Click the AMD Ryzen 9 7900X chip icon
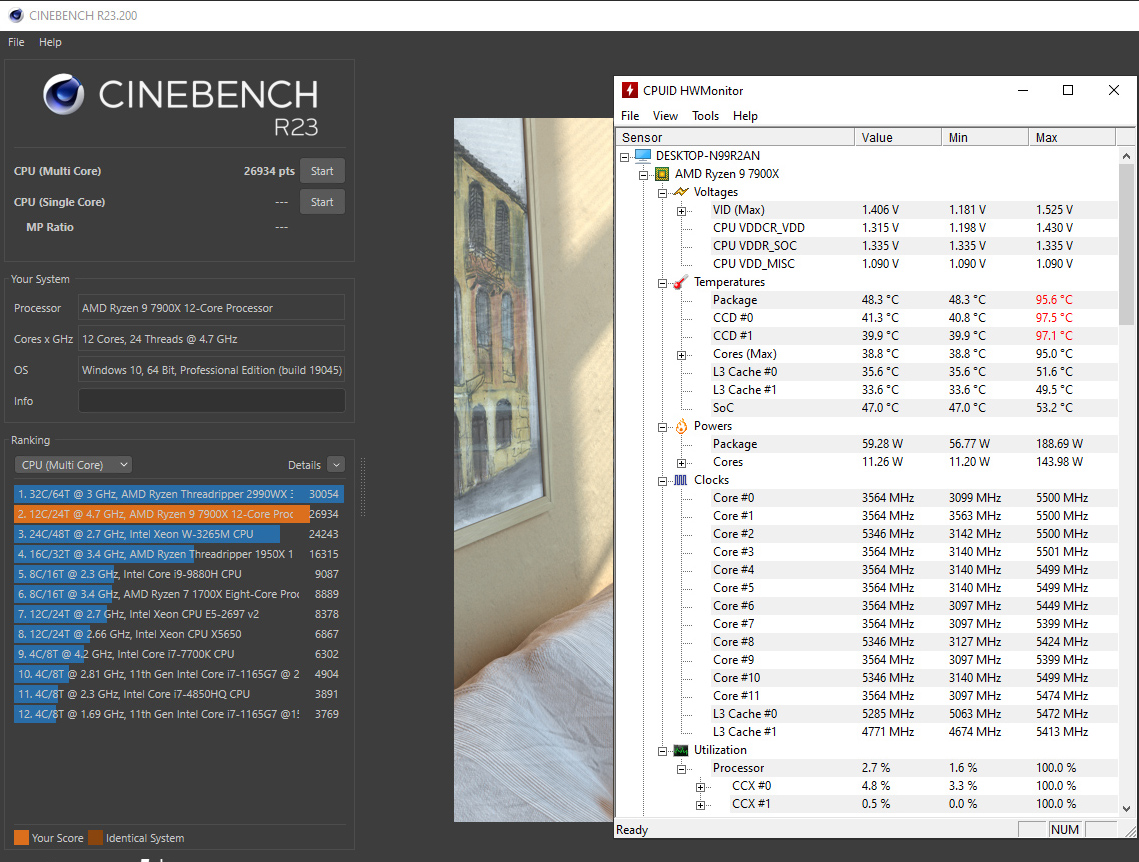Screen dimensions: 1139x862 (x=662, y=174)
